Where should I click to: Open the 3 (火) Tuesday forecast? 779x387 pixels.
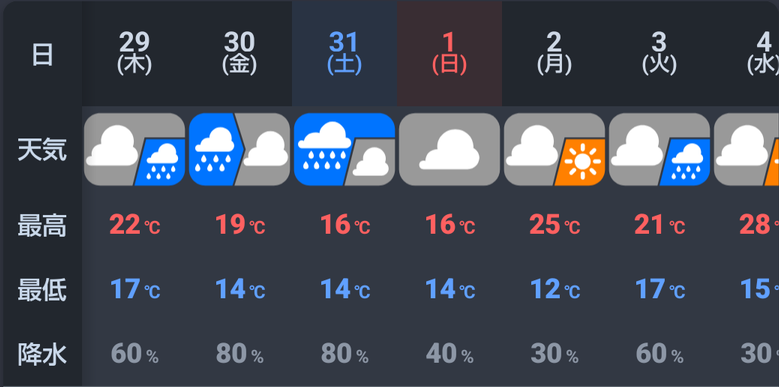659,54
